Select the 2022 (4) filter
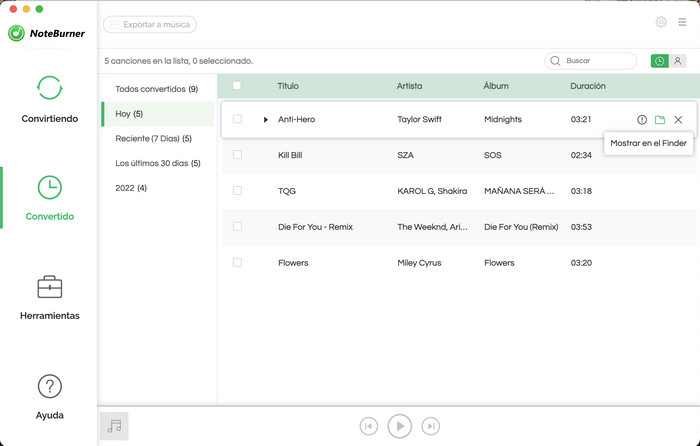The image size is (700, 446). pyautogui.click(x=131, y=188)
